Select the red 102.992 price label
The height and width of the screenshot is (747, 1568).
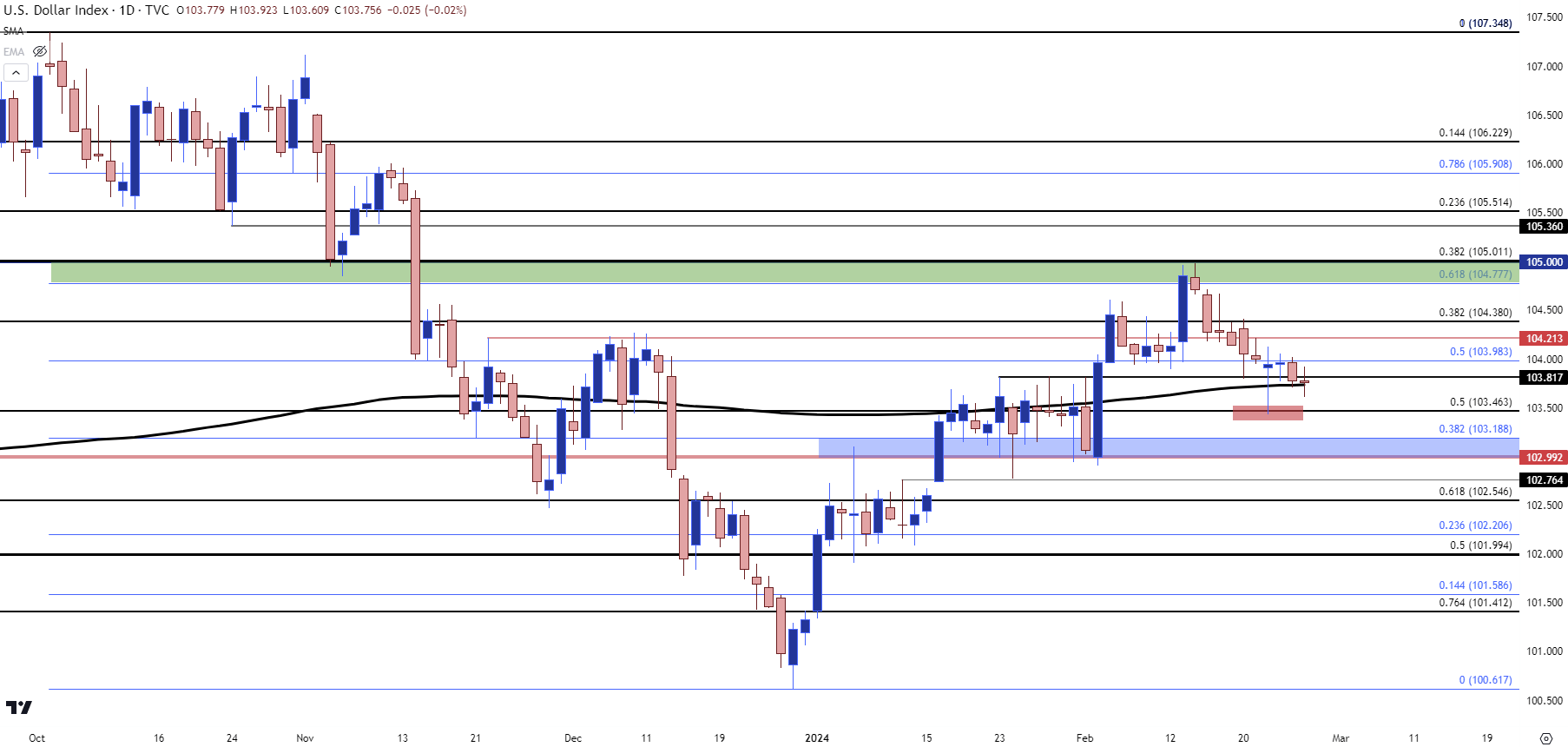1544,458
